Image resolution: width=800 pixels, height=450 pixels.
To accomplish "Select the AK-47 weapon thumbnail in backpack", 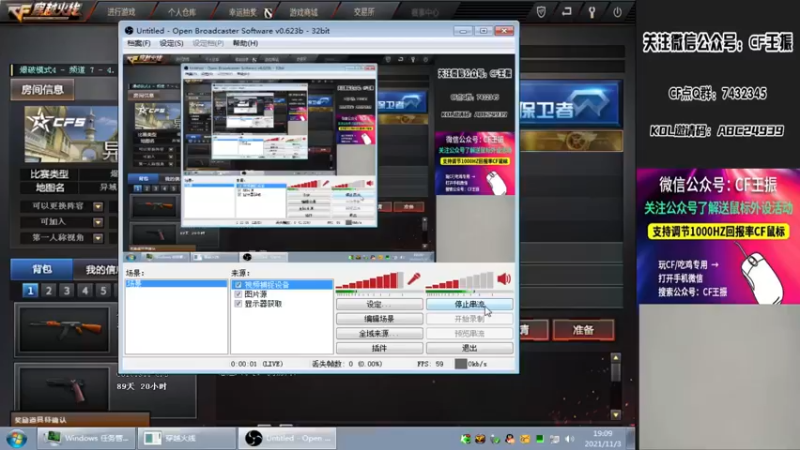I will 63,329.
